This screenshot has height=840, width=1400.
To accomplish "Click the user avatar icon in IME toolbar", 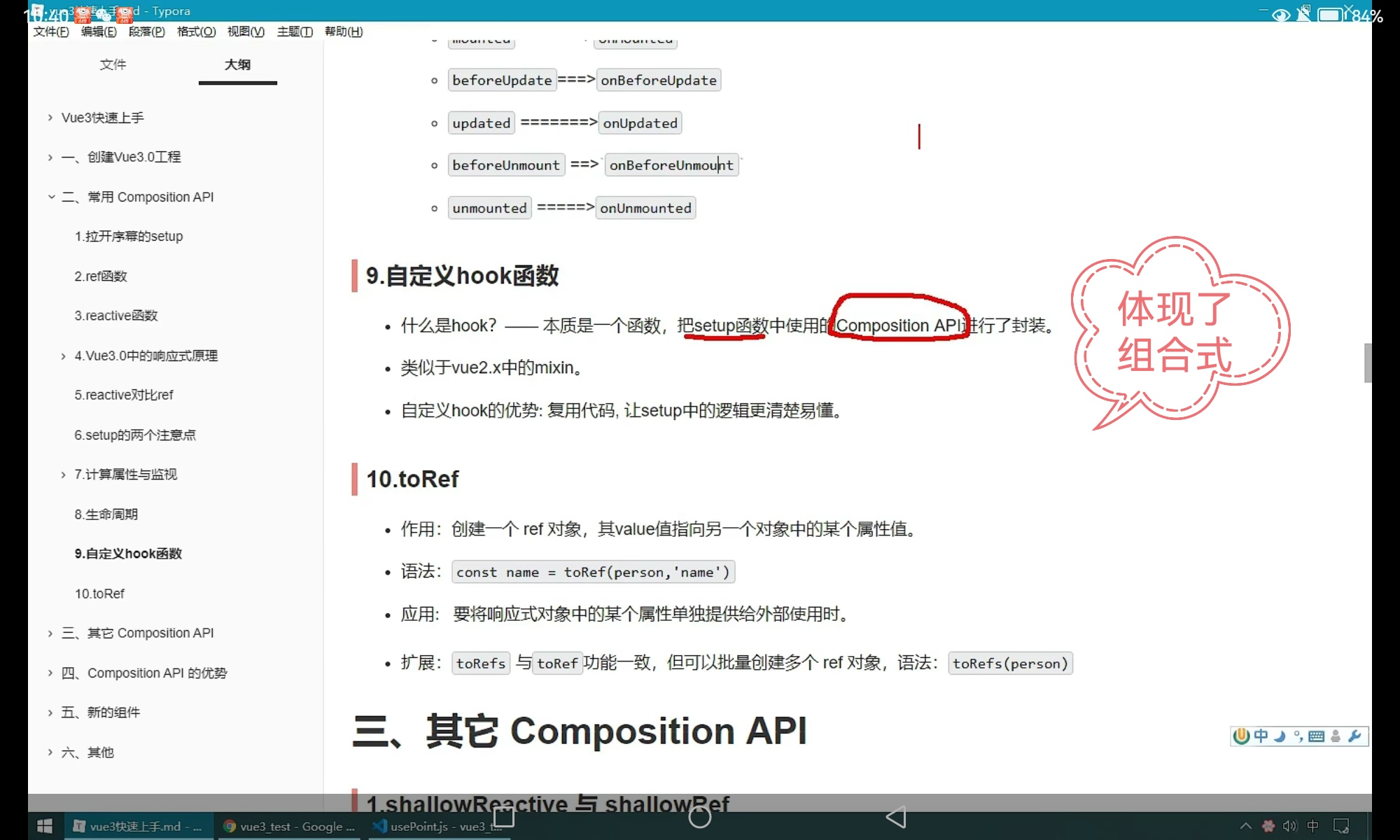I will tap(1336, 736).
